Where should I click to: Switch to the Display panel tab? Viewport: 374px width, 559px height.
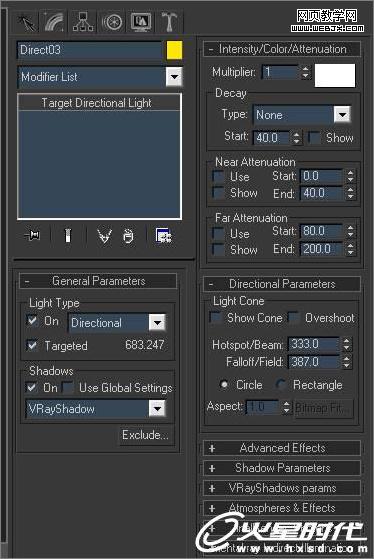(141, 22)
